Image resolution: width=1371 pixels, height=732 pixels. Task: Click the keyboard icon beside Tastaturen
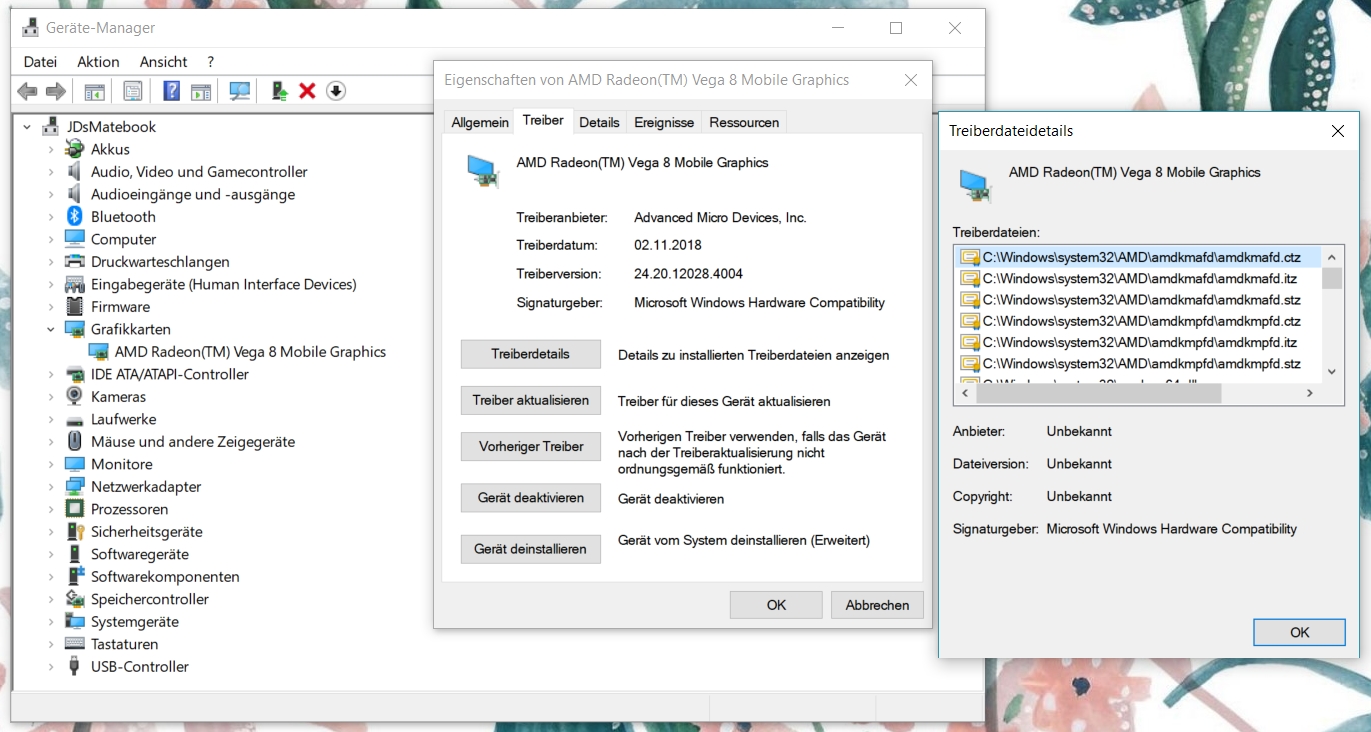(75, 644)
